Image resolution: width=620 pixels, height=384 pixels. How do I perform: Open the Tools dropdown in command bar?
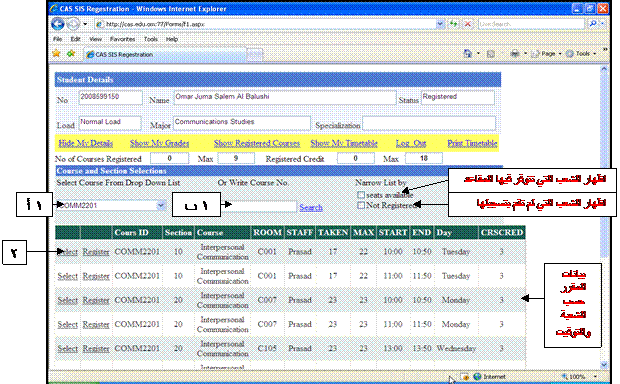[x=582, y=53]
